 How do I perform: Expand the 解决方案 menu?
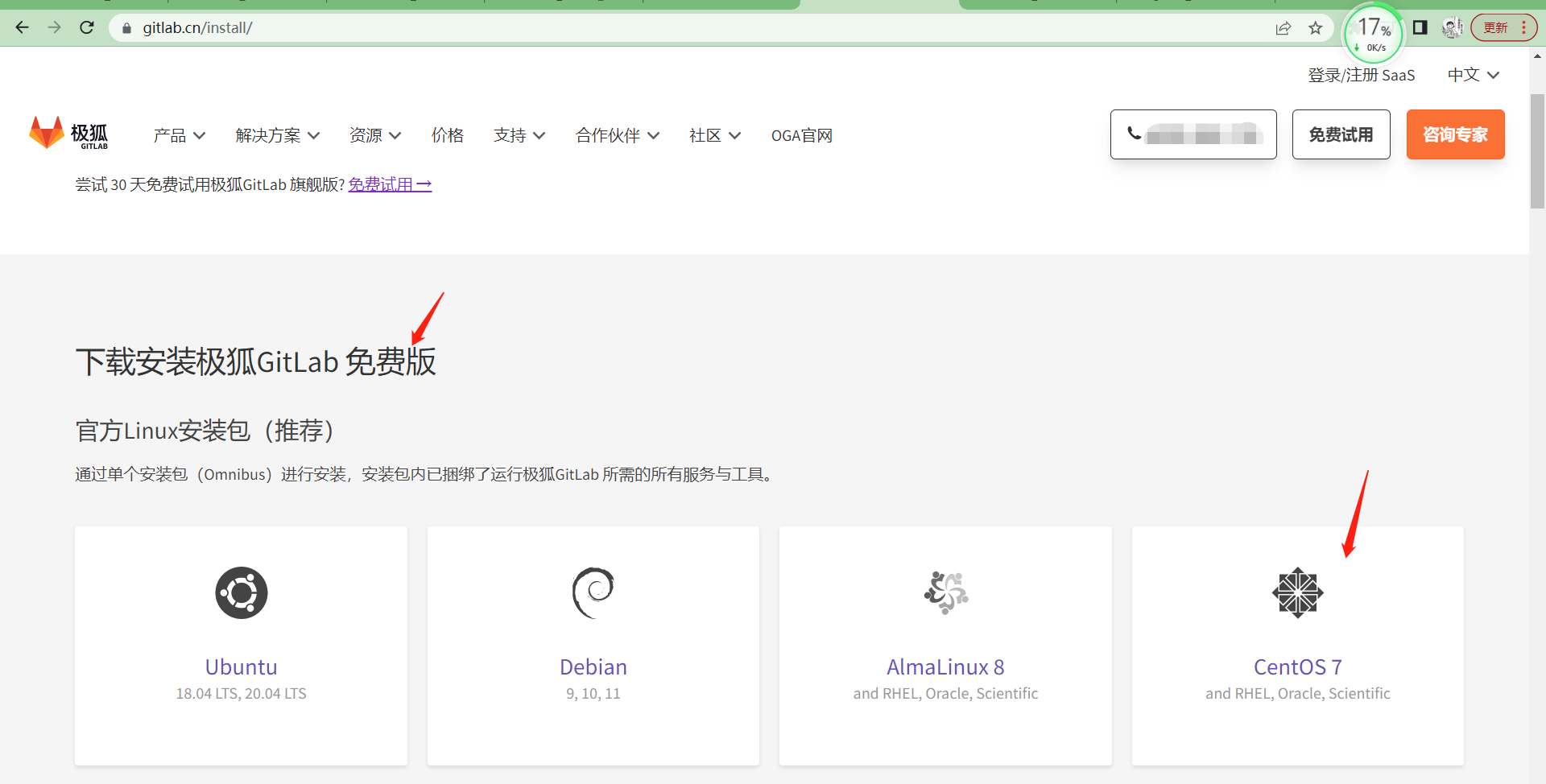[x=278, y=135]
